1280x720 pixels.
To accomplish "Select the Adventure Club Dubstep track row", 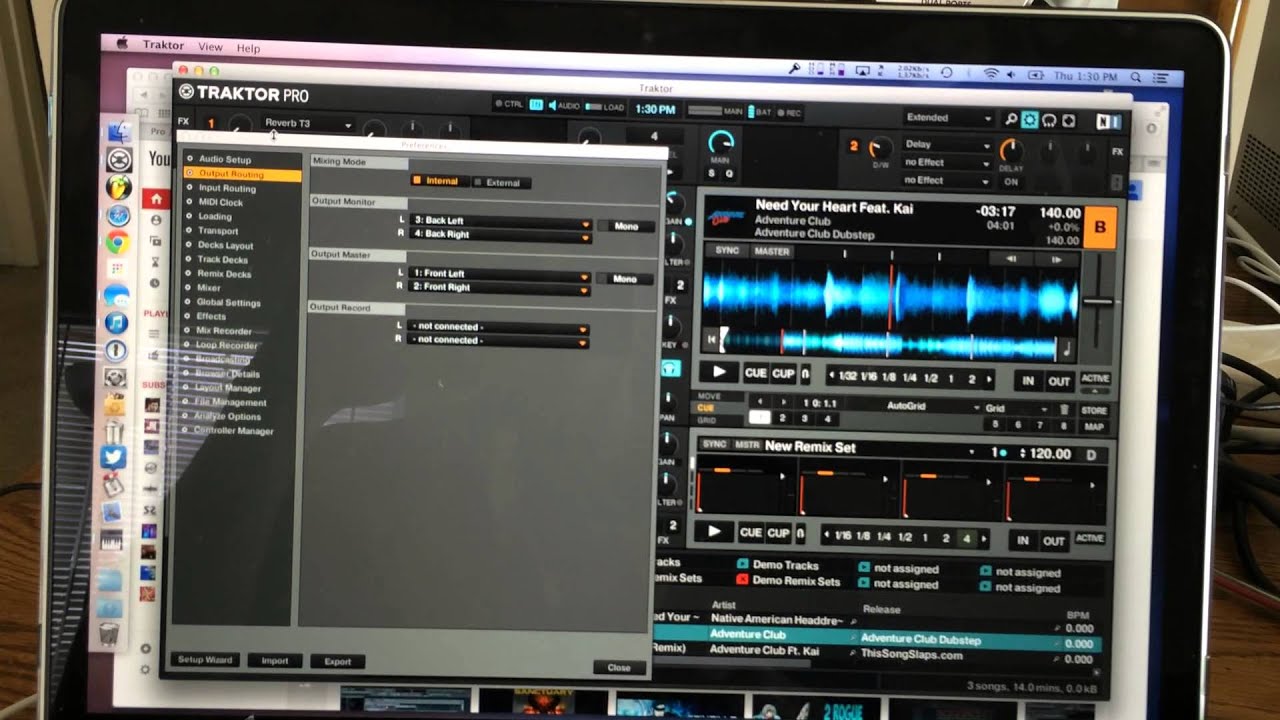I will coord(875,637).
